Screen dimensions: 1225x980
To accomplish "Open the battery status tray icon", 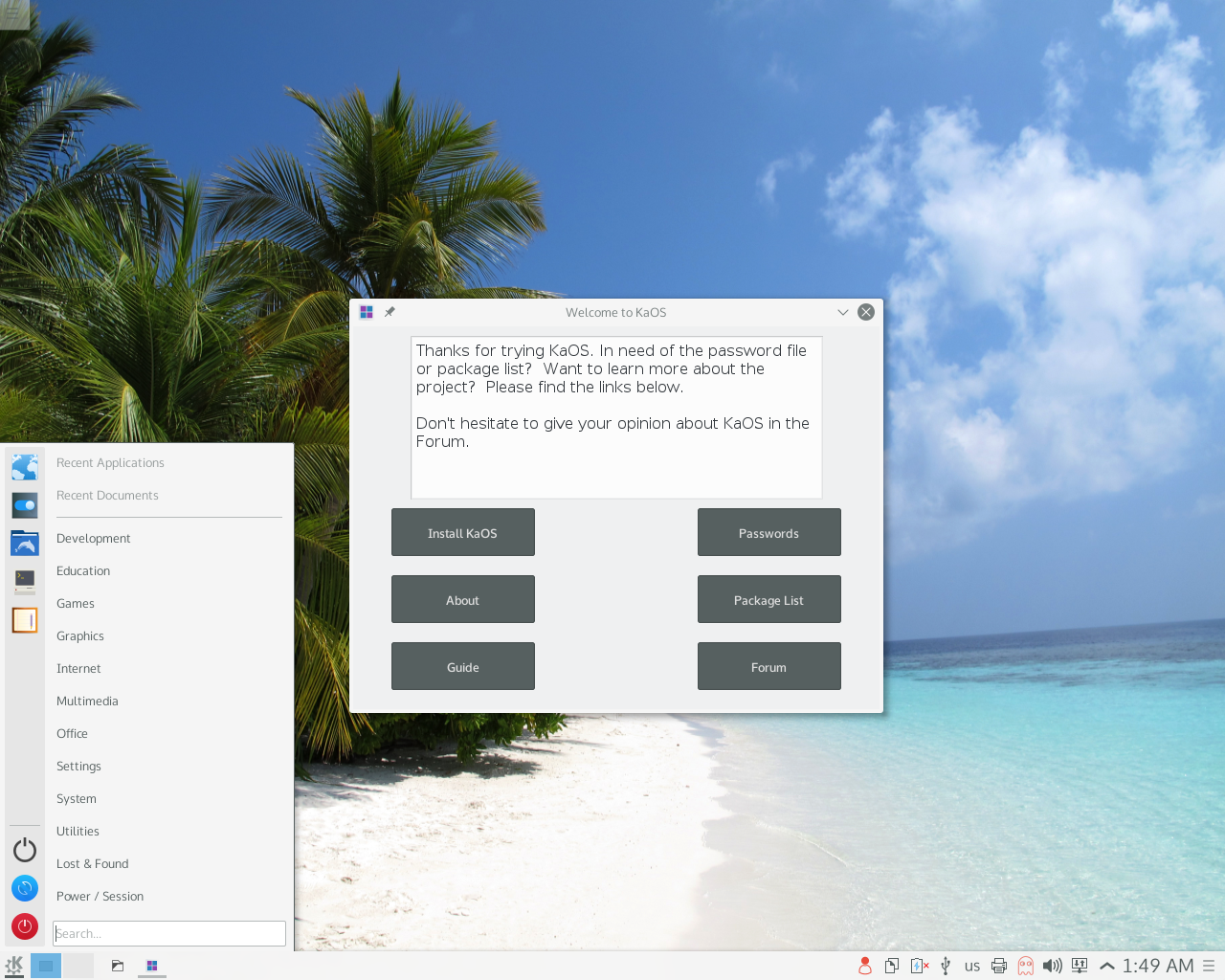I will [919, 966].
